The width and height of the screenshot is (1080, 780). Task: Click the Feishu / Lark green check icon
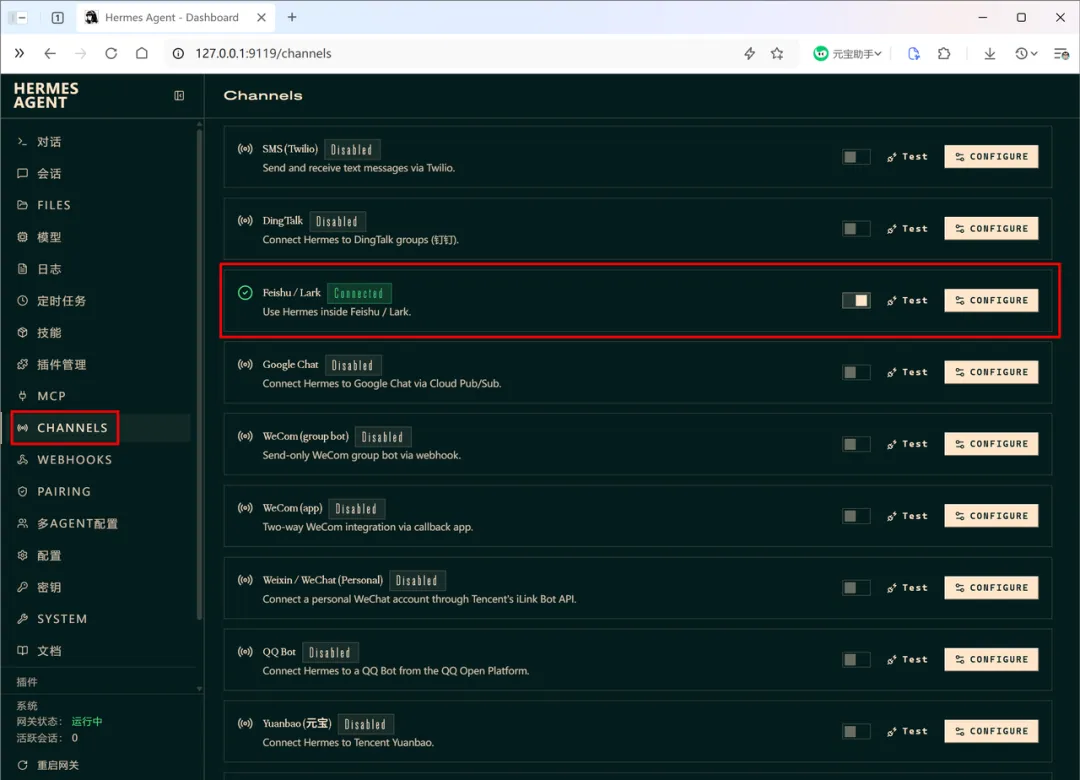point(245,293)
